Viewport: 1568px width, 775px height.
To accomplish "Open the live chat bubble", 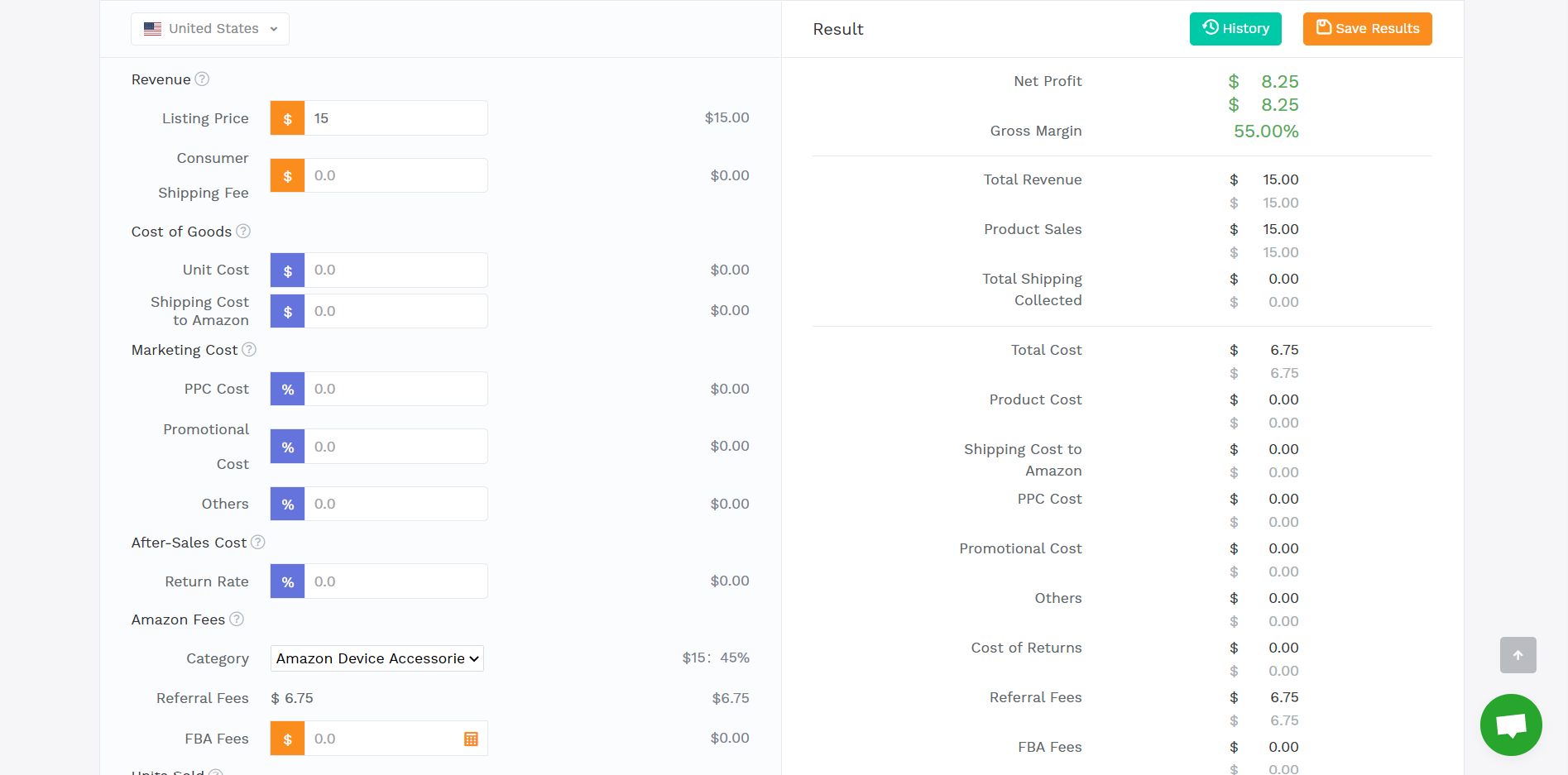I will (1510, 725).
